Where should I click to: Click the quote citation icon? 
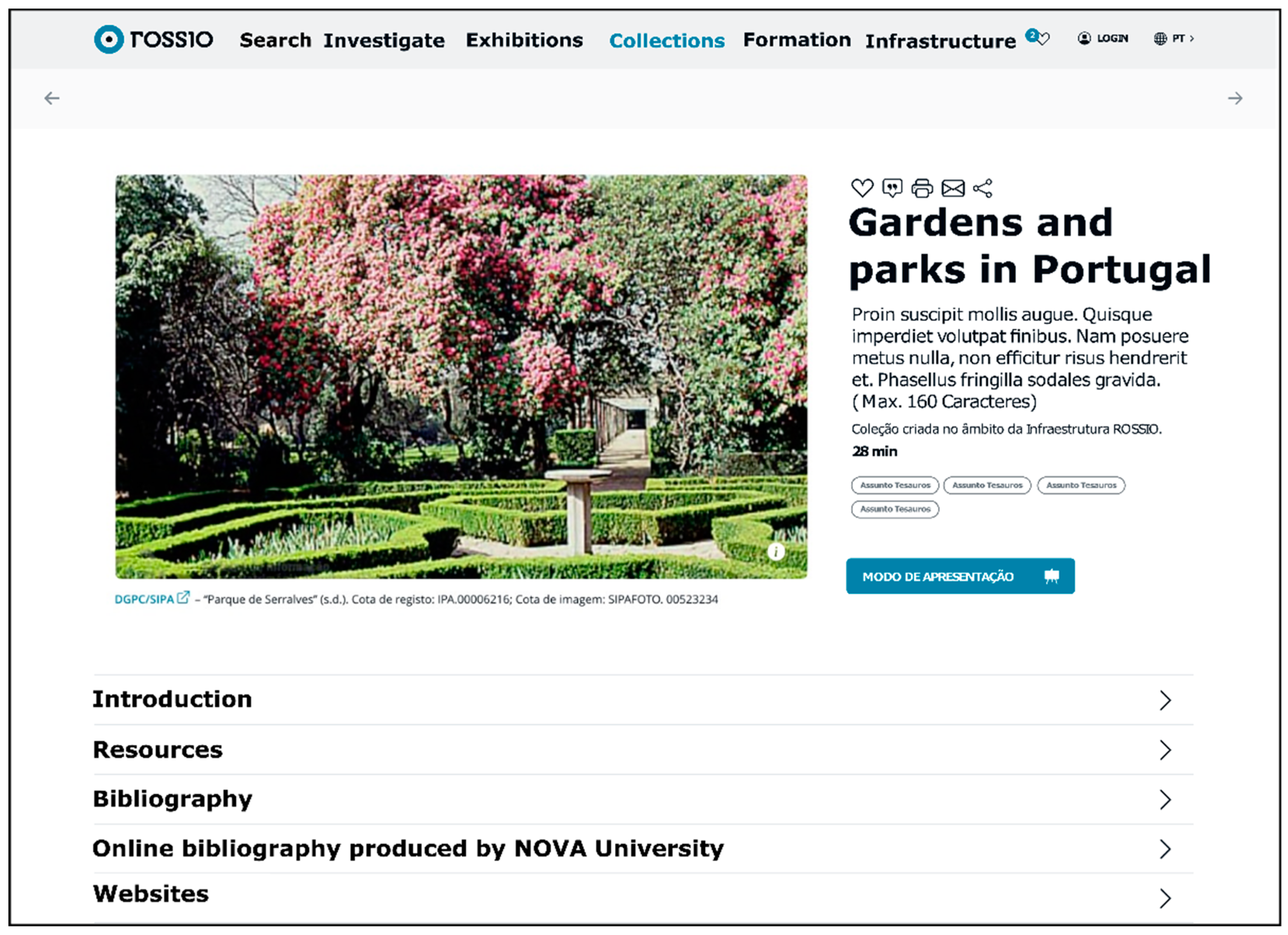pyautogui.click(x=892, y=188)
